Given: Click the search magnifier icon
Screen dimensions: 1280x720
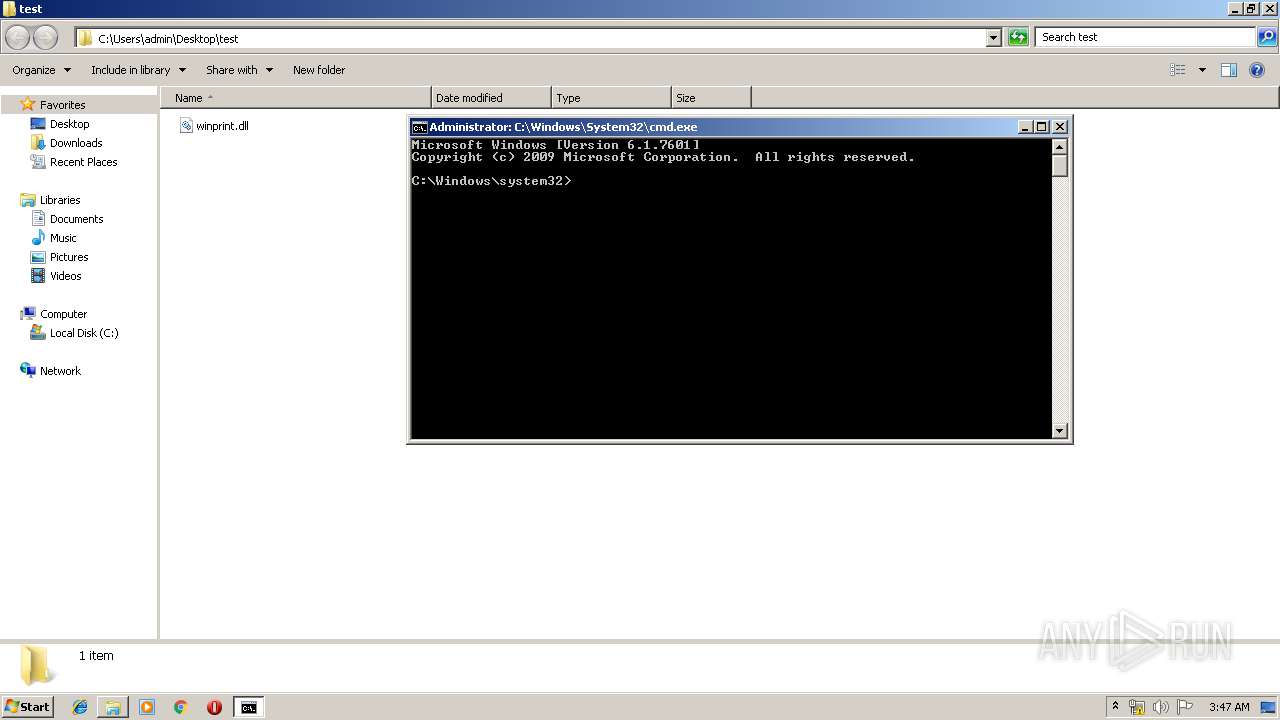Looking at the screenshot, I should click(1267, 37).
